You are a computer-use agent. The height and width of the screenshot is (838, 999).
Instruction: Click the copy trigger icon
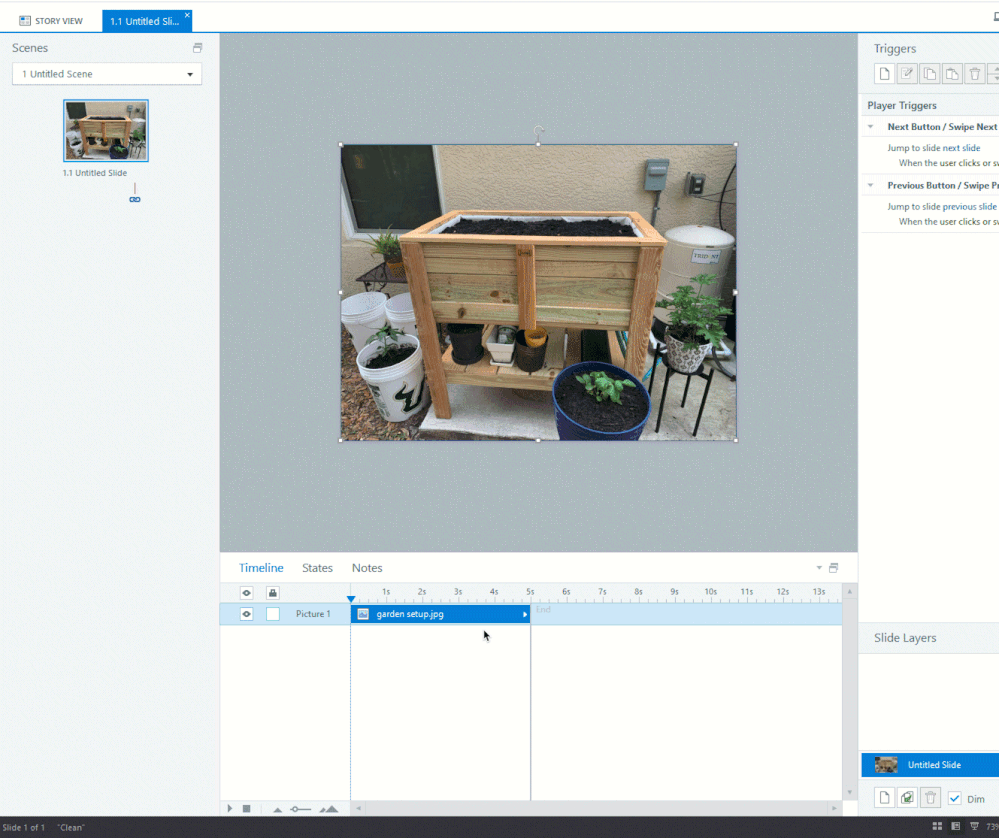click(930, 74)
